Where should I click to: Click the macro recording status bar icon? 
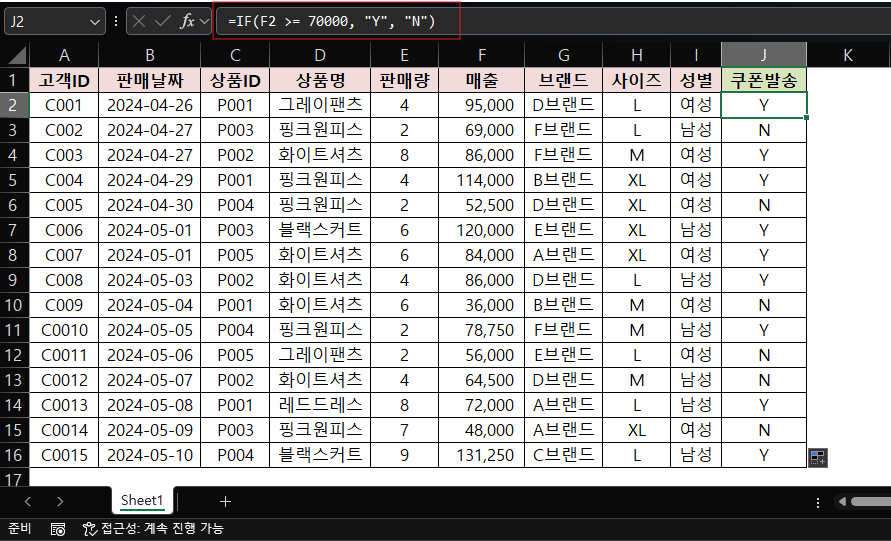click(58, 530)
